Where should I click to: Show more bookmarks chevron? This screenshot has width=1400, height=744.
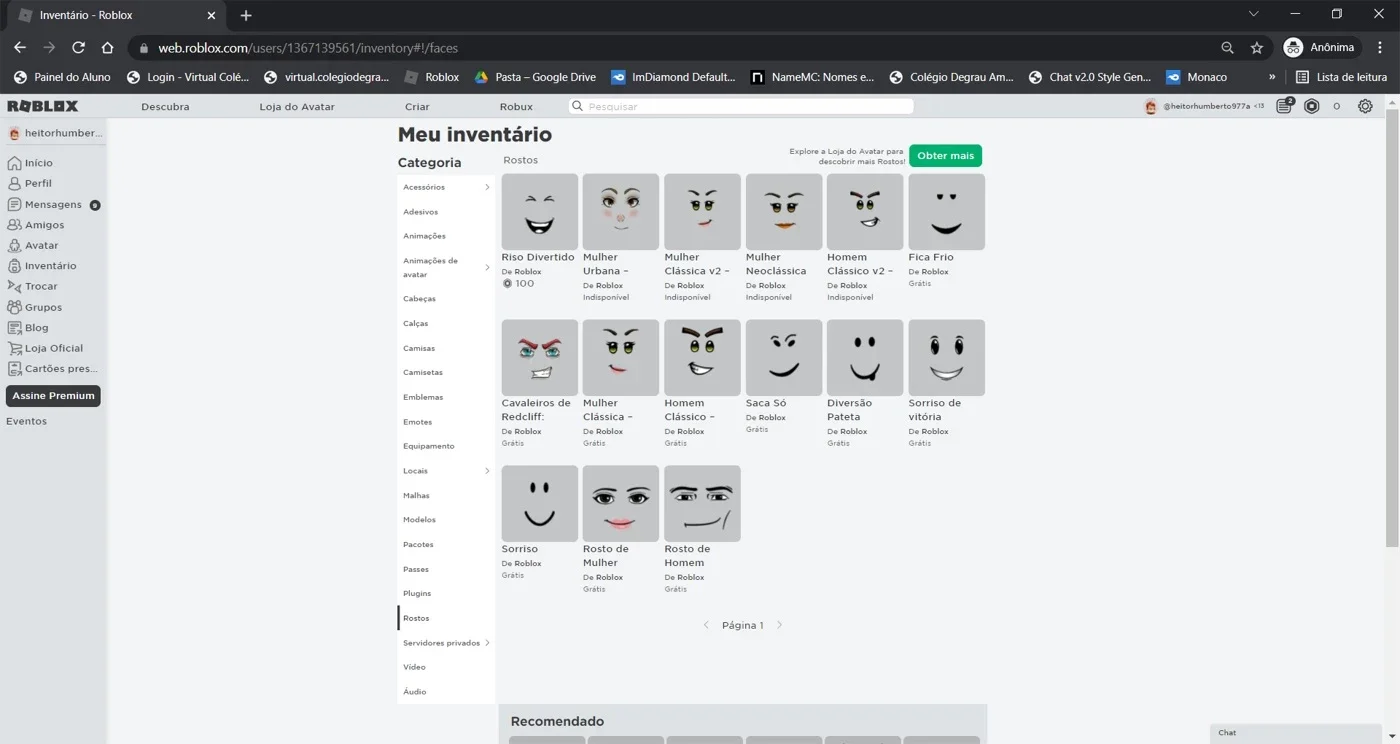pos(1272,77)
